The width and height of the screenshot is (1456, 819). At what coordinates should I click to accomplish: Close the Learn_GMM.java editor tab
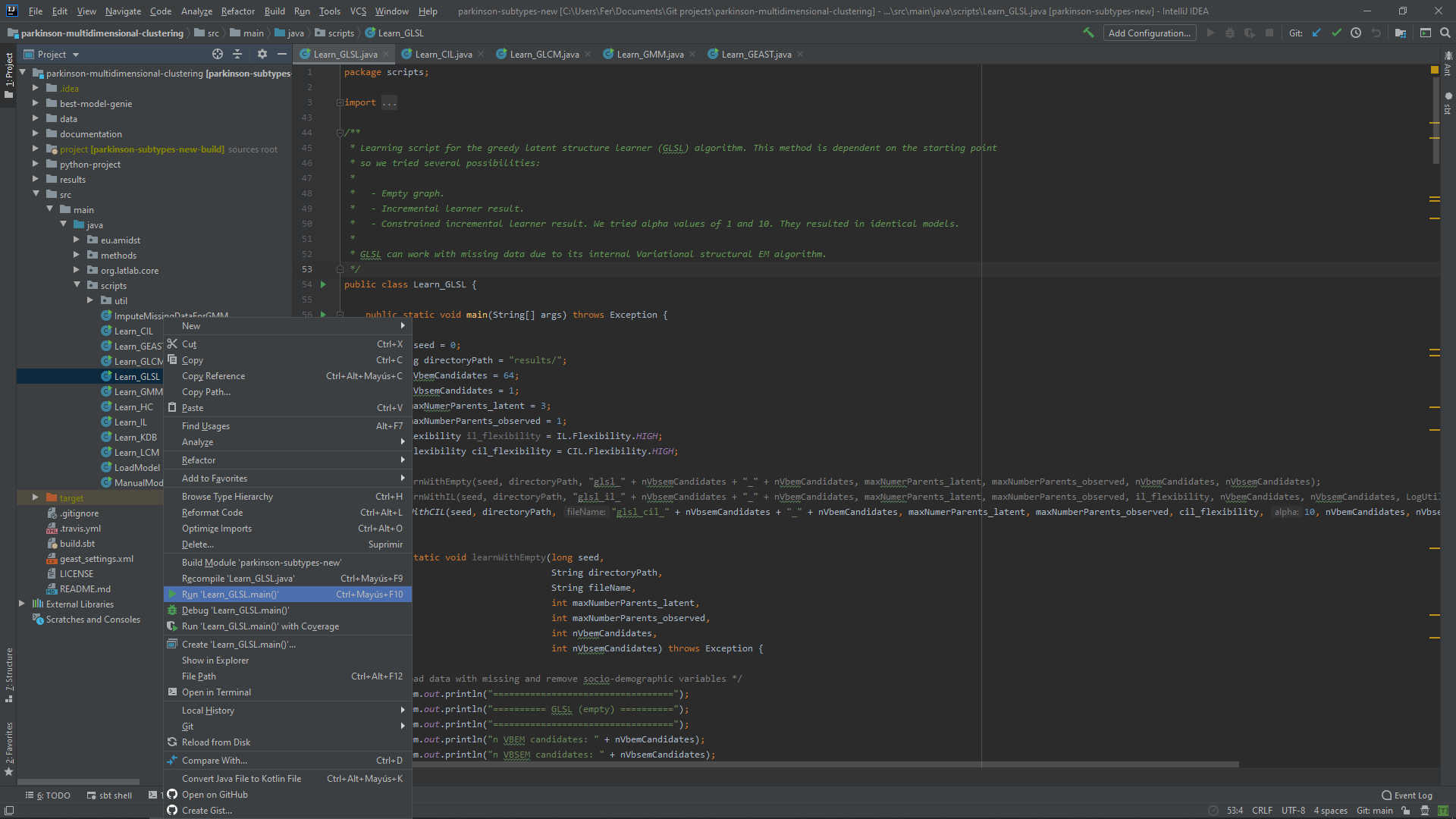[x=692, y=54]
